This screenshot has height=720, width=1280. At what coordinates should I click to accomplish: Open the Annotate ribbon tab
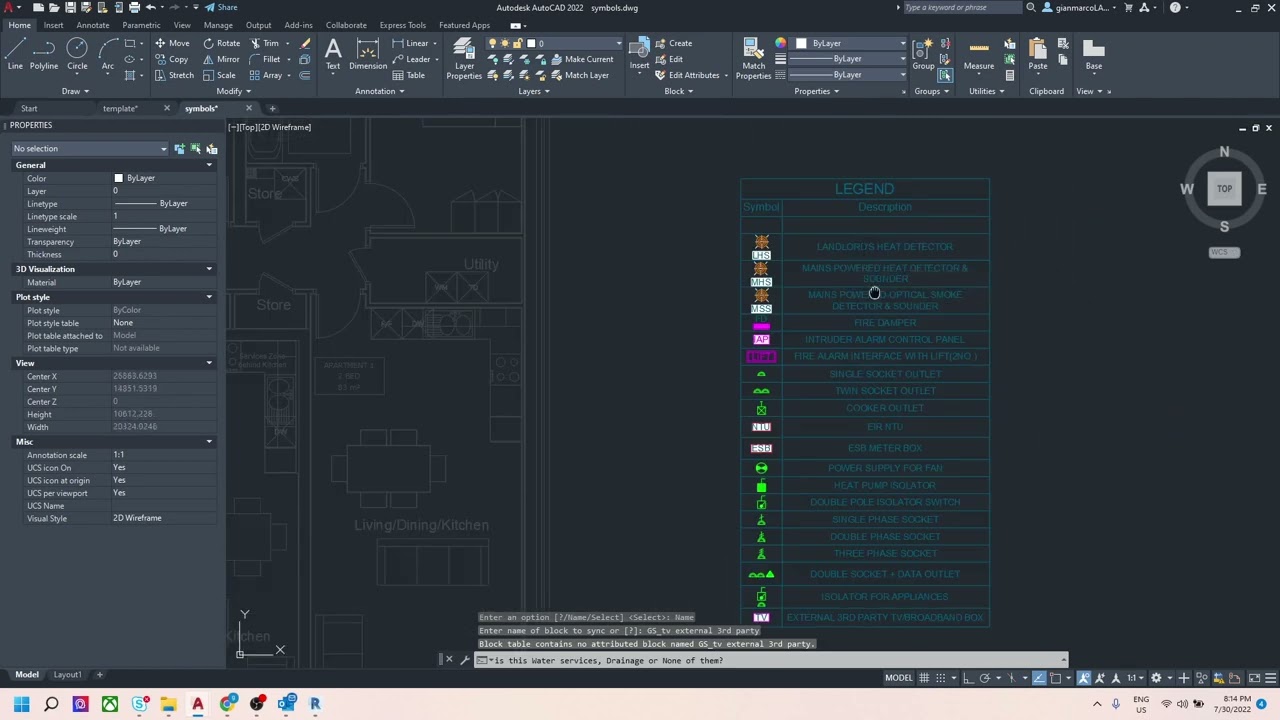[93, 25]
